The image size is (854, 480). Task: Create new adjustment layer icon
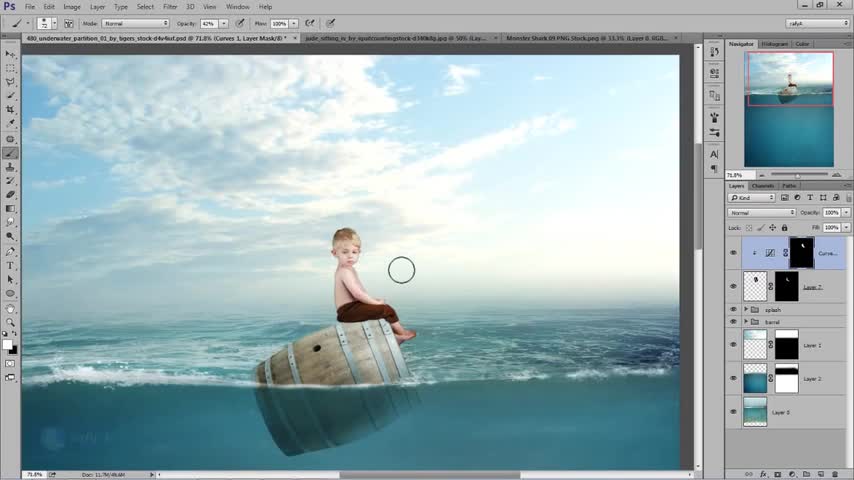pyautogui.click(x=792, y=475)
